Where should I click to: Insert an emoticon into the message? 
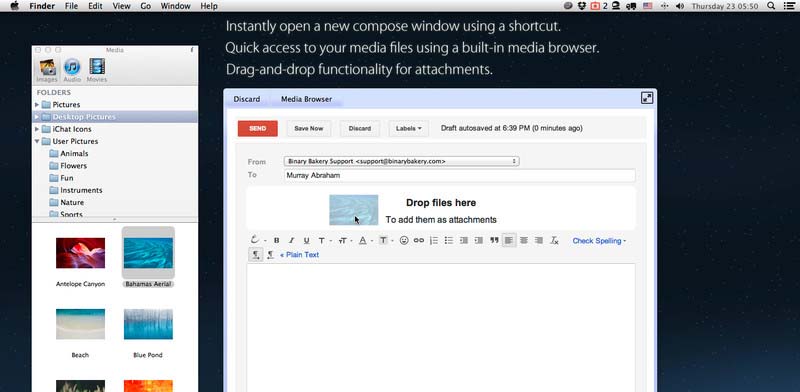[x=404, y=240]
